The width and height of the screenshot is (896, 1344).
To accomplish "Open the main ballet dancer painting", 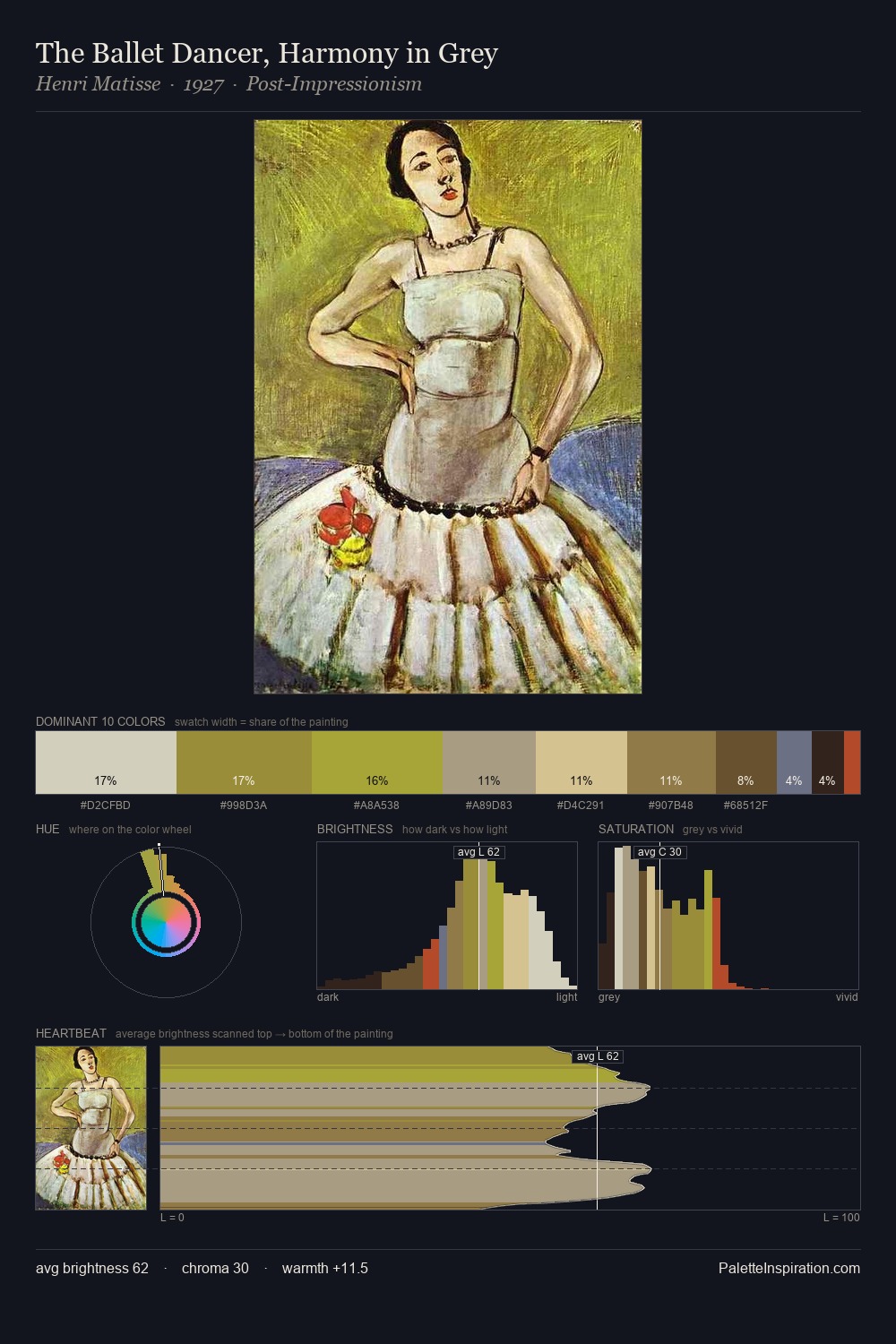I will tap(448, 407).
